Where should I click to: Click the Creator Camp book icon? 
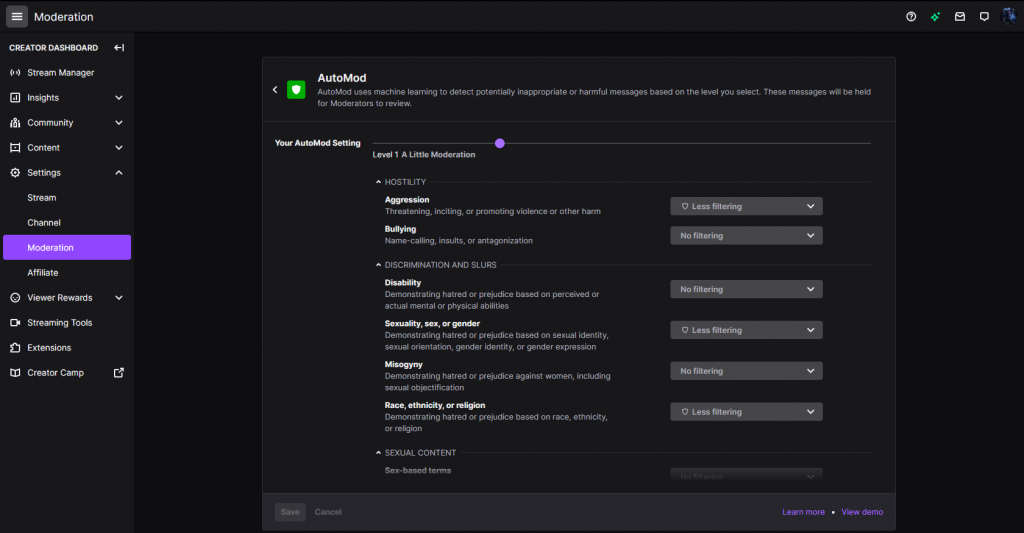point(15,373)
